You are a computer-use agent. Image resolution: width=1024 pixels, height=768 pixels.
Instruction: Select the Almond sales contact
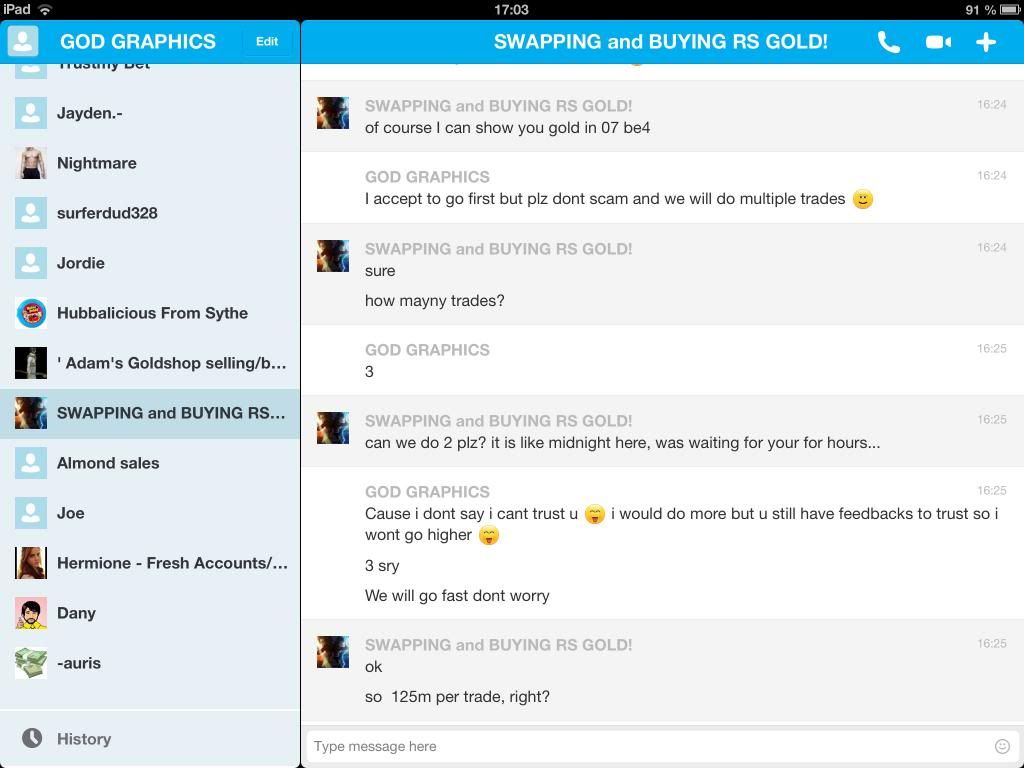point(108,463)
